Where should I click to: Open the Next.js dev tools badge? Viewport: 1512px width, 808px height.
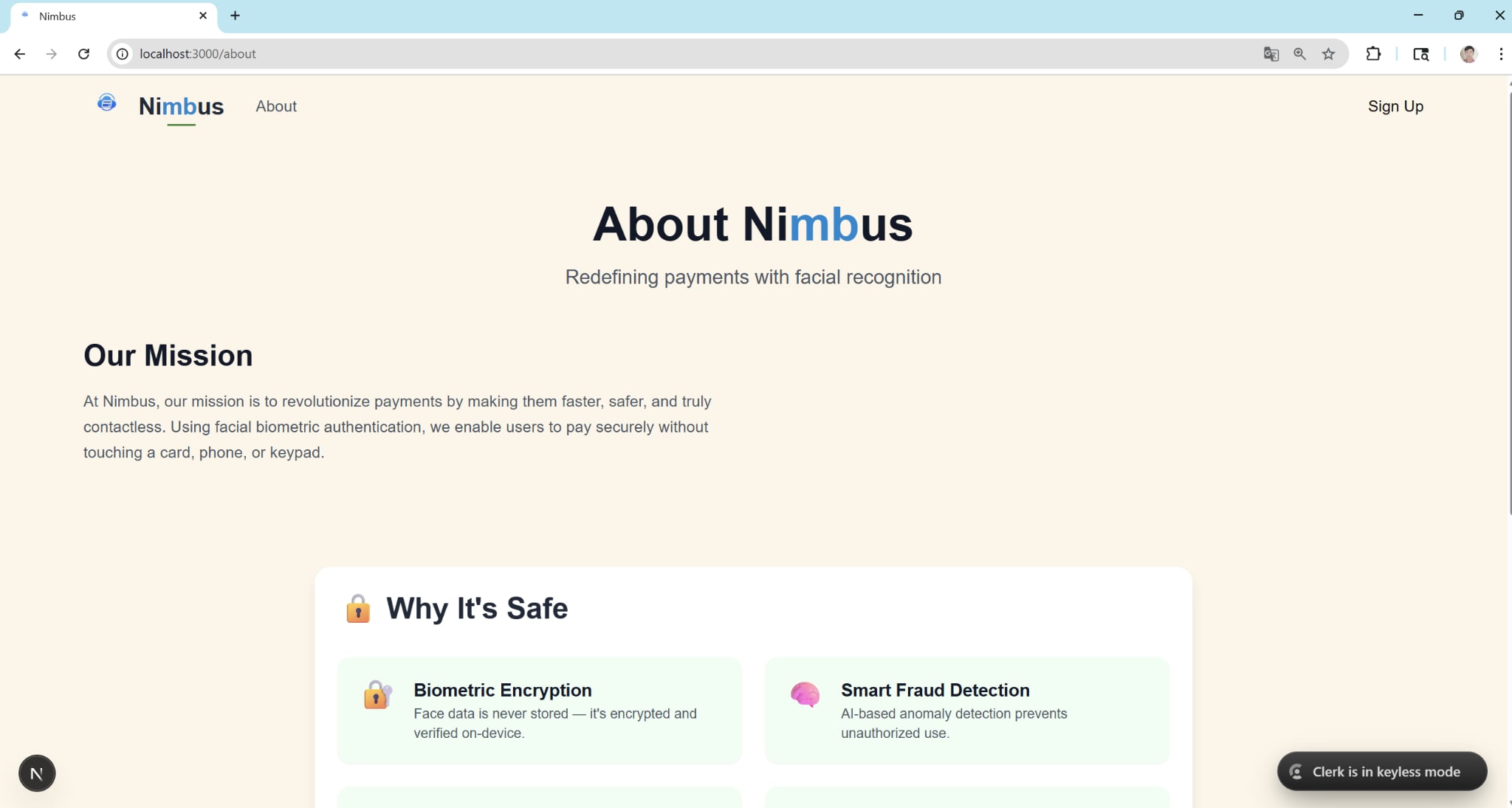[37, 773]
